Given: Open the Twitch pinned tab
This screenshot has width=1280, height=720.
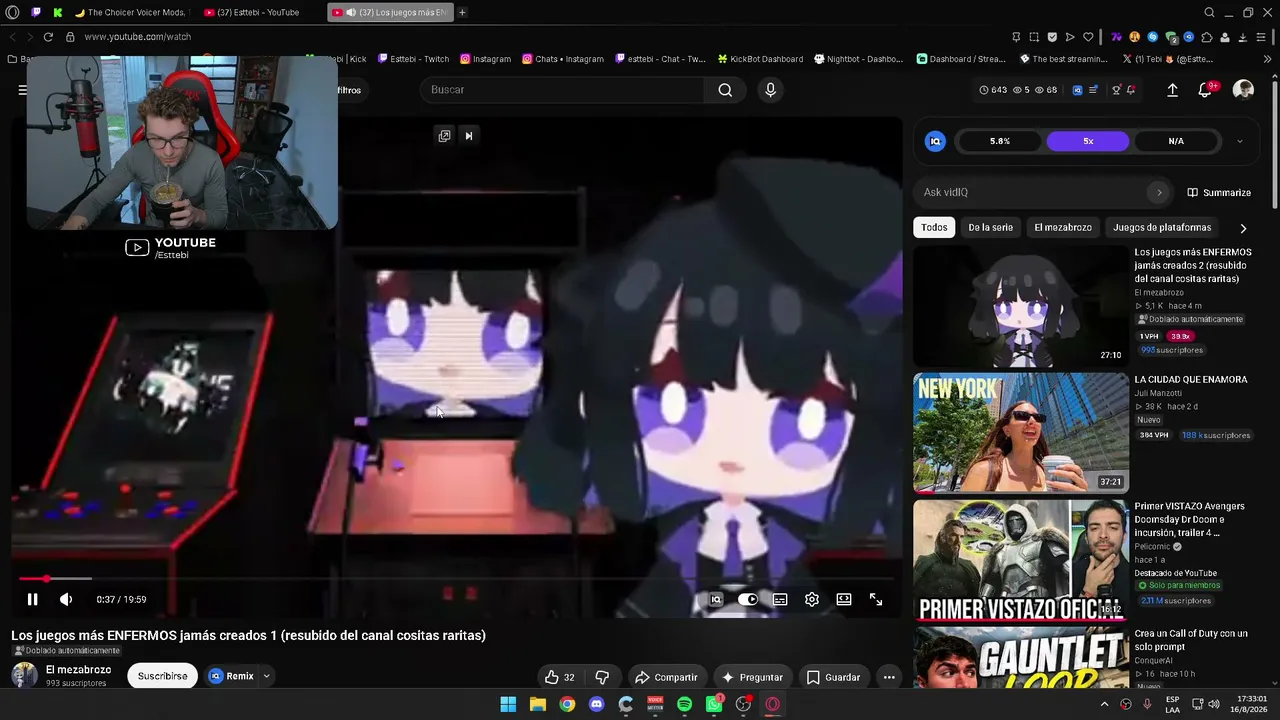Looking at the screenshot, I should [36, 12].
